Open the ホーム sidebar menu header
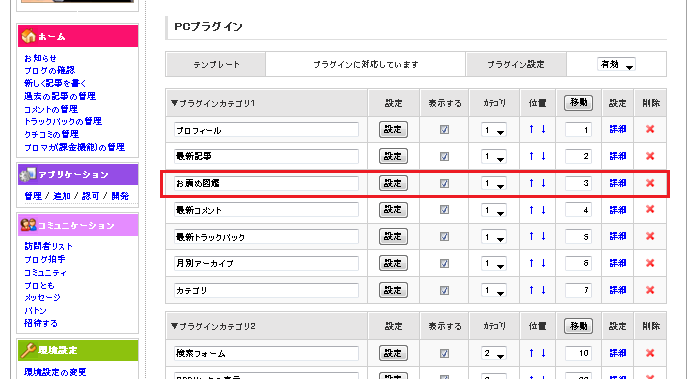The height and width of the screenshot is (379, 698). (x=78, y=36)
